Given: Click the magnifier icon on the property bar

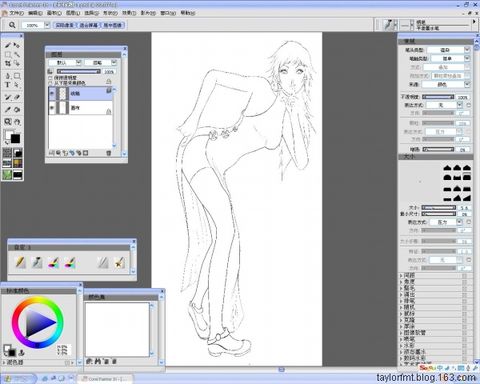Looking at the screenshot, I should pyautogui.click(x=12, y=25).
